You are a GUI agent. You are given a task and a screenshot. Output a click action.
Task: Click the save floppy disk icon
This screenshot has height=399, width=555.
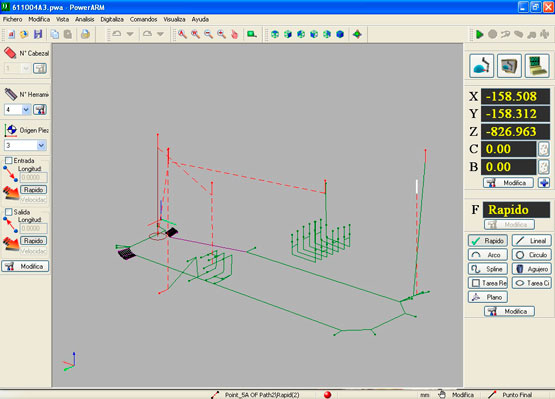point(38,34)
